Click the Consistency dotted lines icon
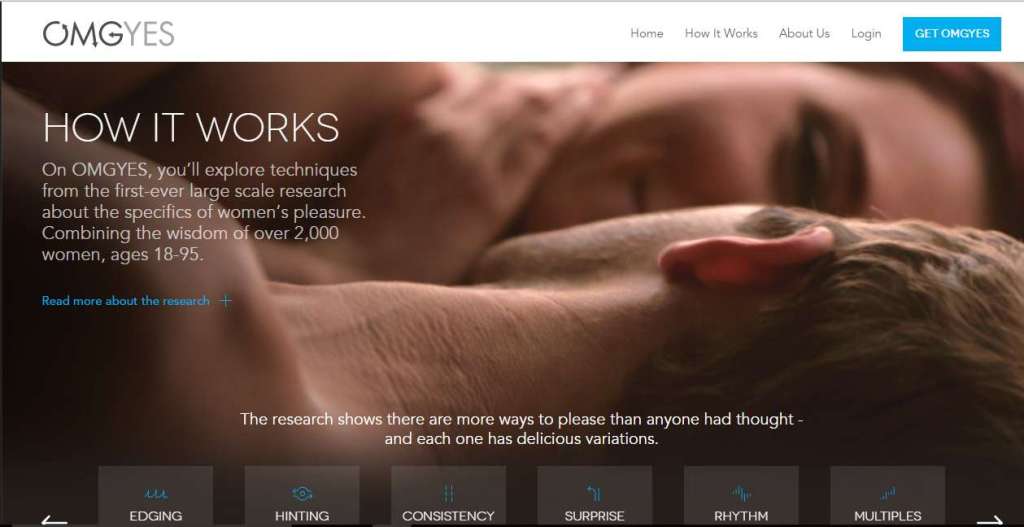The width and height of the screenshot is (1024, 527). (x=448, y=494)
